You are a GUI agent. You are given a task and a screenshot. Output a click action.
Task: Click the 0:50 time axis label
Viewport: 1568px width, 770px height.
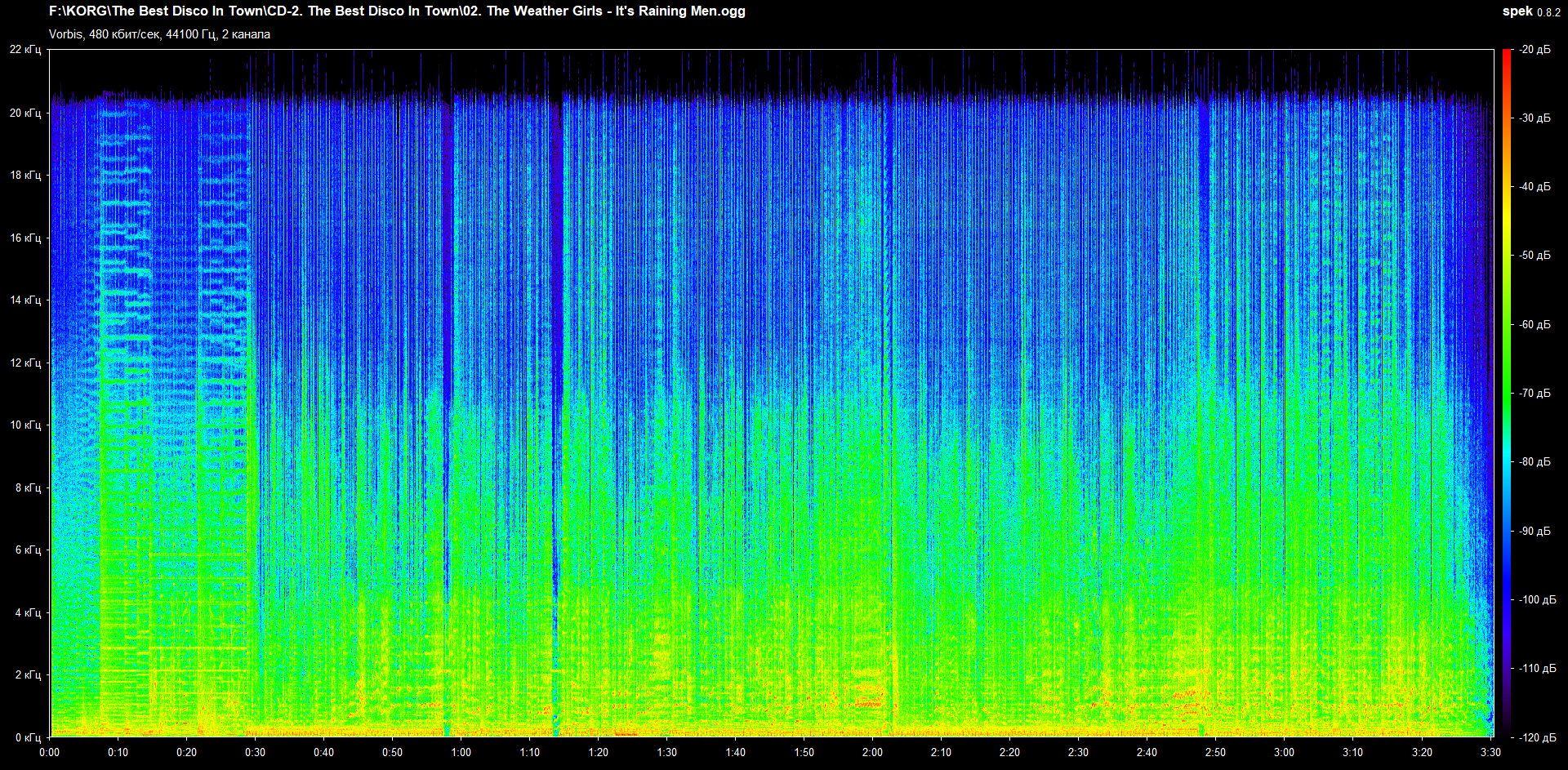pos(393,752)
